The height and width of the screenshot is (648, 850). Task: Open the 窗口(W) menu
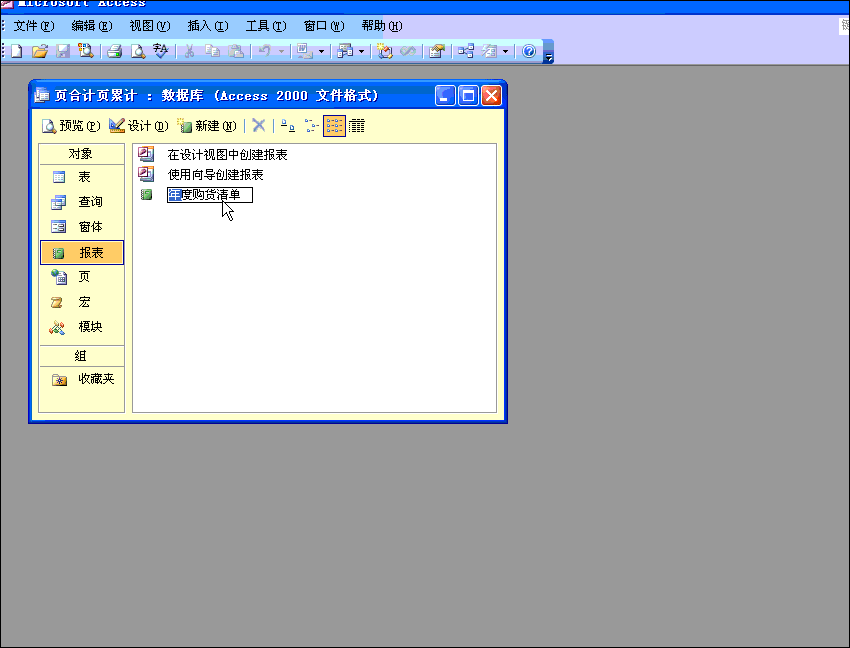click(x=324, y=26)
